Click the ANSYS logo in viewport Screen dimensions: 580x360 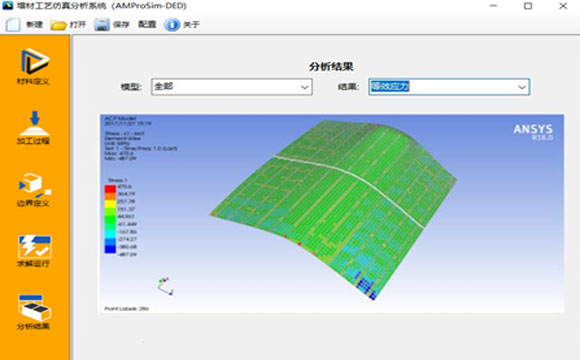point(533,132)
